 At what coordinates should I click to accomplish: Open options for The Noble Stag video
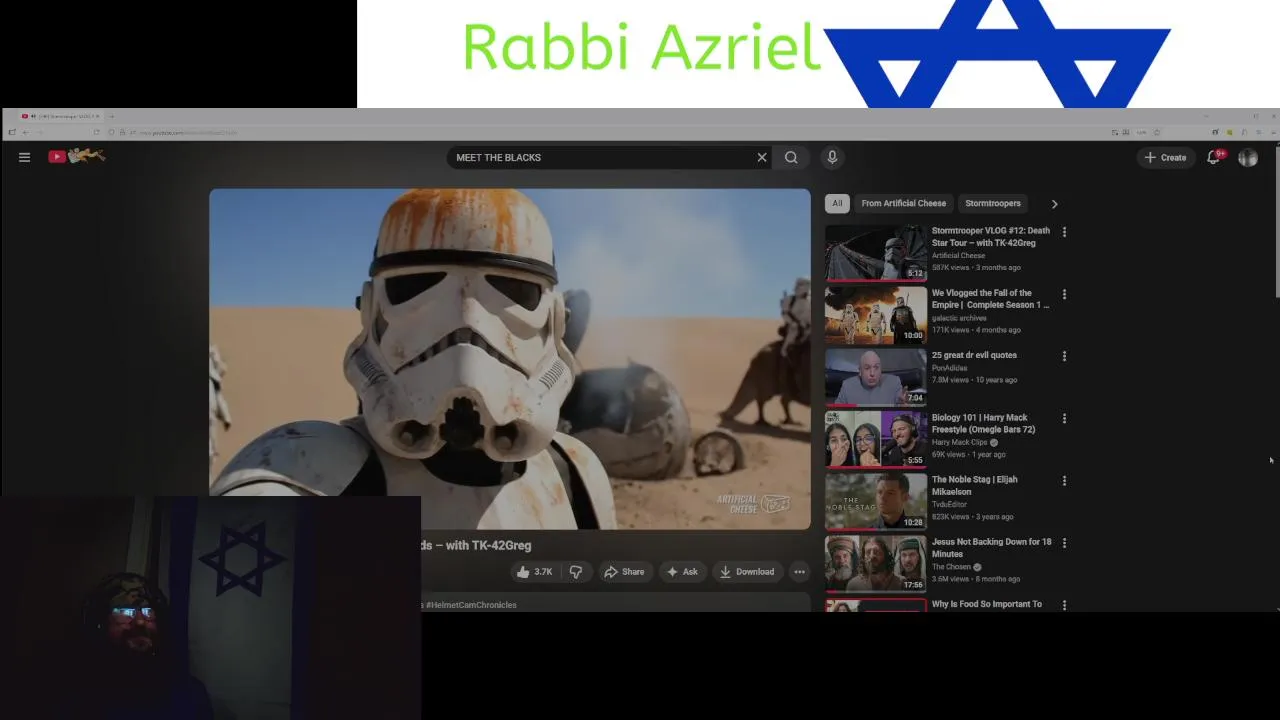coord(1064,481)
